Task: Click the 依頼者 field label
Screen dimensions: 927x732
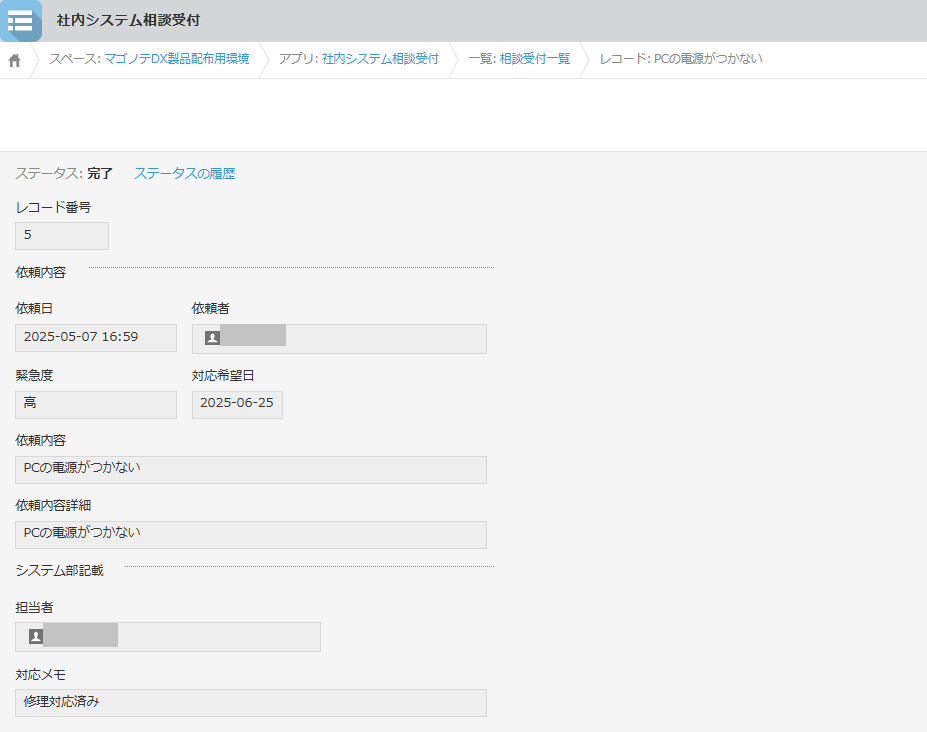Action: (210, 308)
